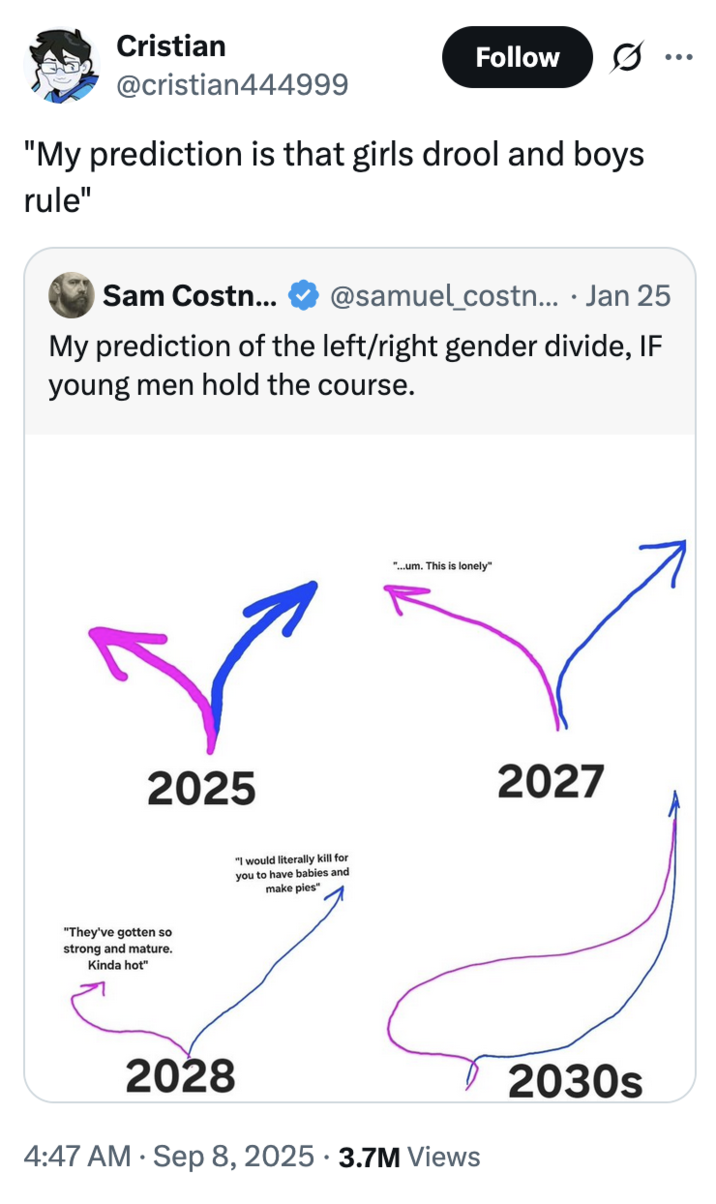The image size is (716, 1204).
Task: Open the three-dot options menu
Action: tap(679, 57)
